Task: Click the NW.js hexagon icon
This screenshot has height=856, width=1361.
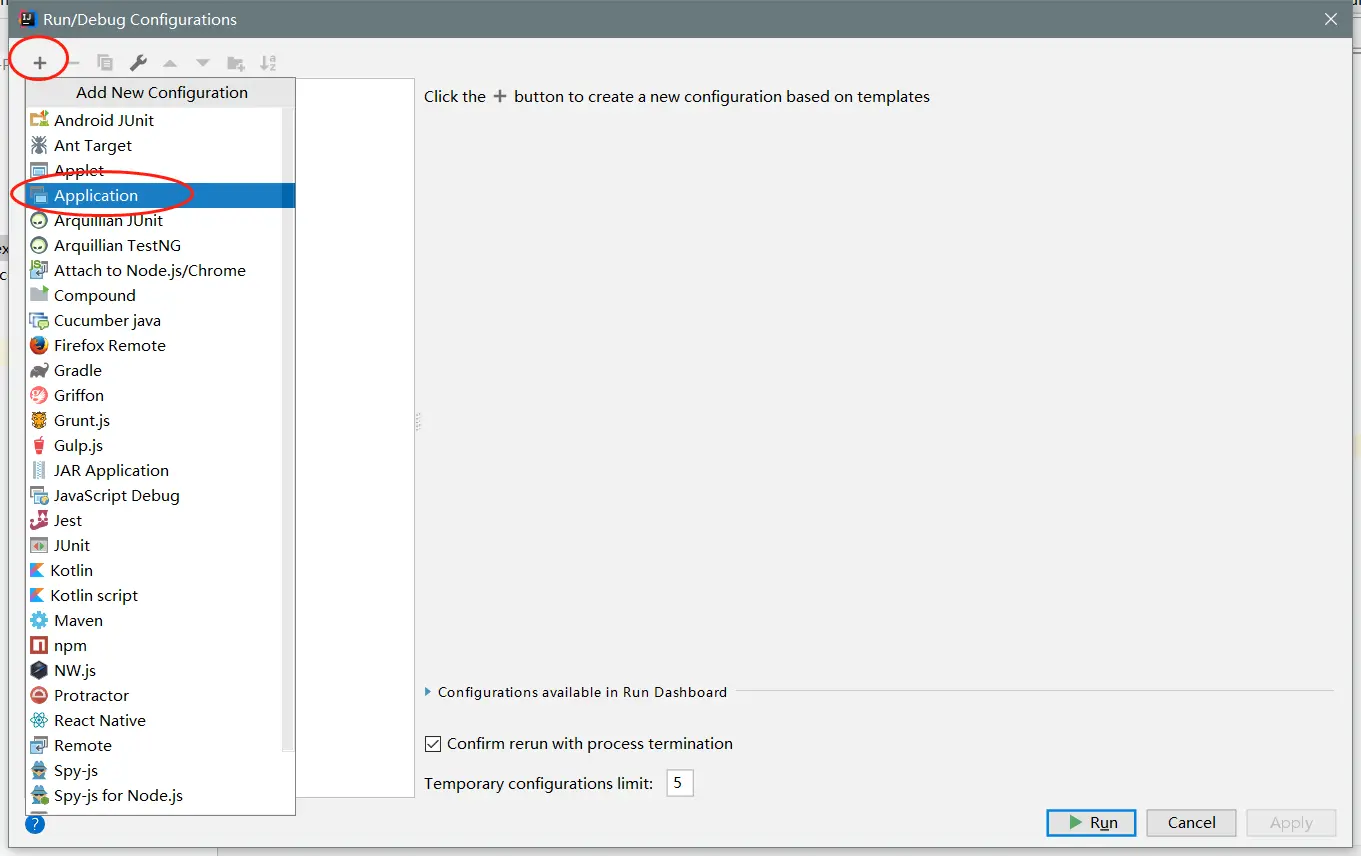Action: [39, 670]
